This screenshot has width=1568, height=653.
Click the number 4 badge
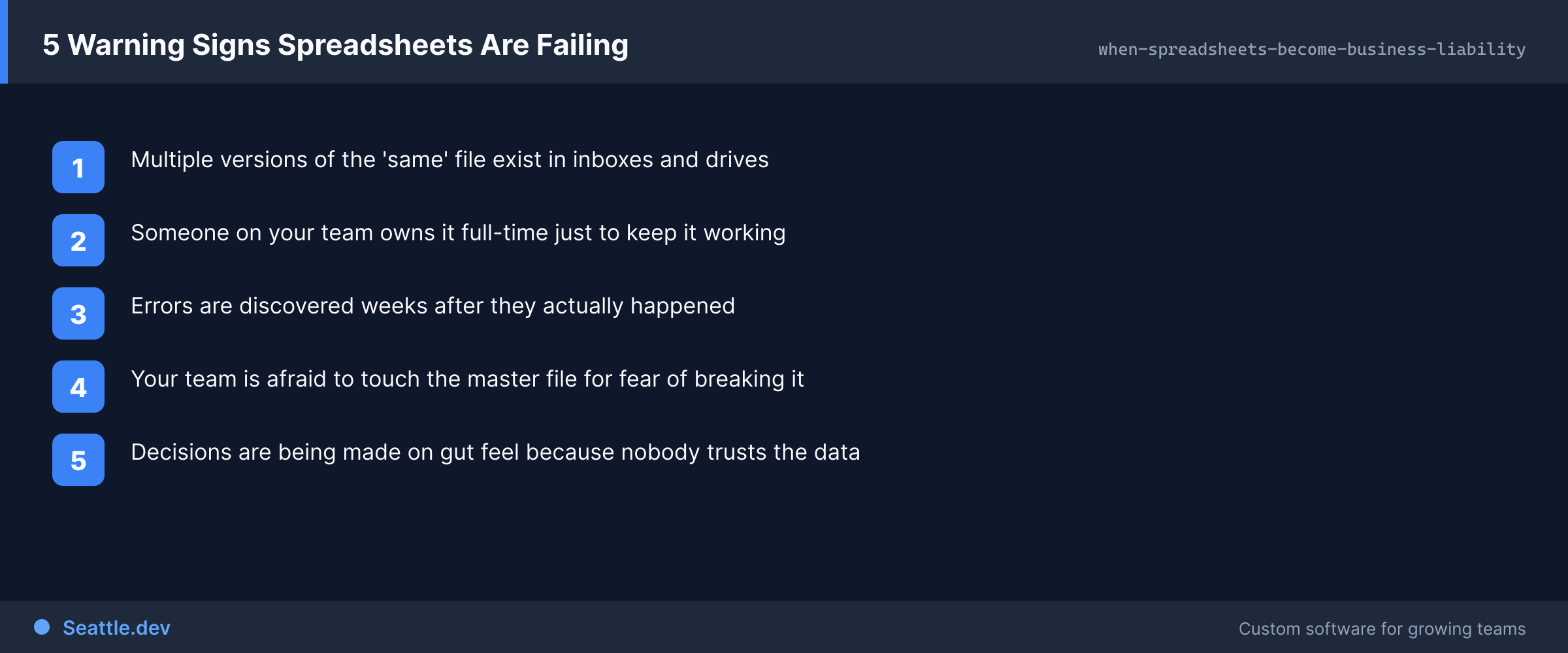78,387
